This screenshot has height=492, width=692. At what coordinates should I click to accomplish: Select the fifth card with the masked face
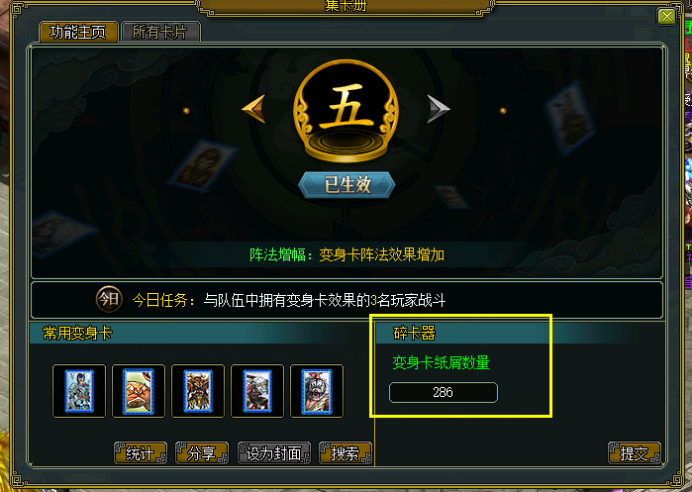(316, 391)
